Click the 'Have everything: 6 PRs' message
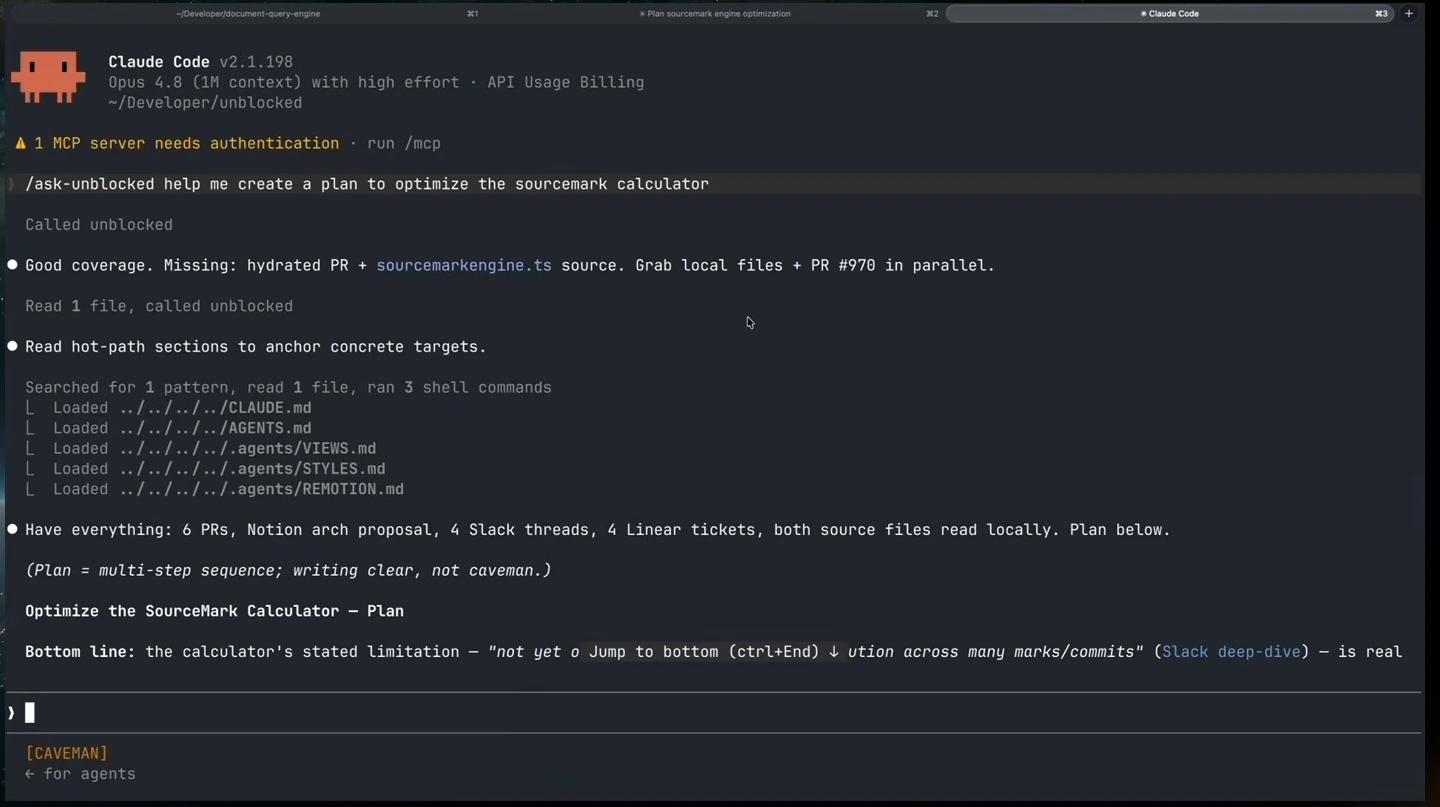The height and width of the screenshot is (807, 1440). [598, 530]
